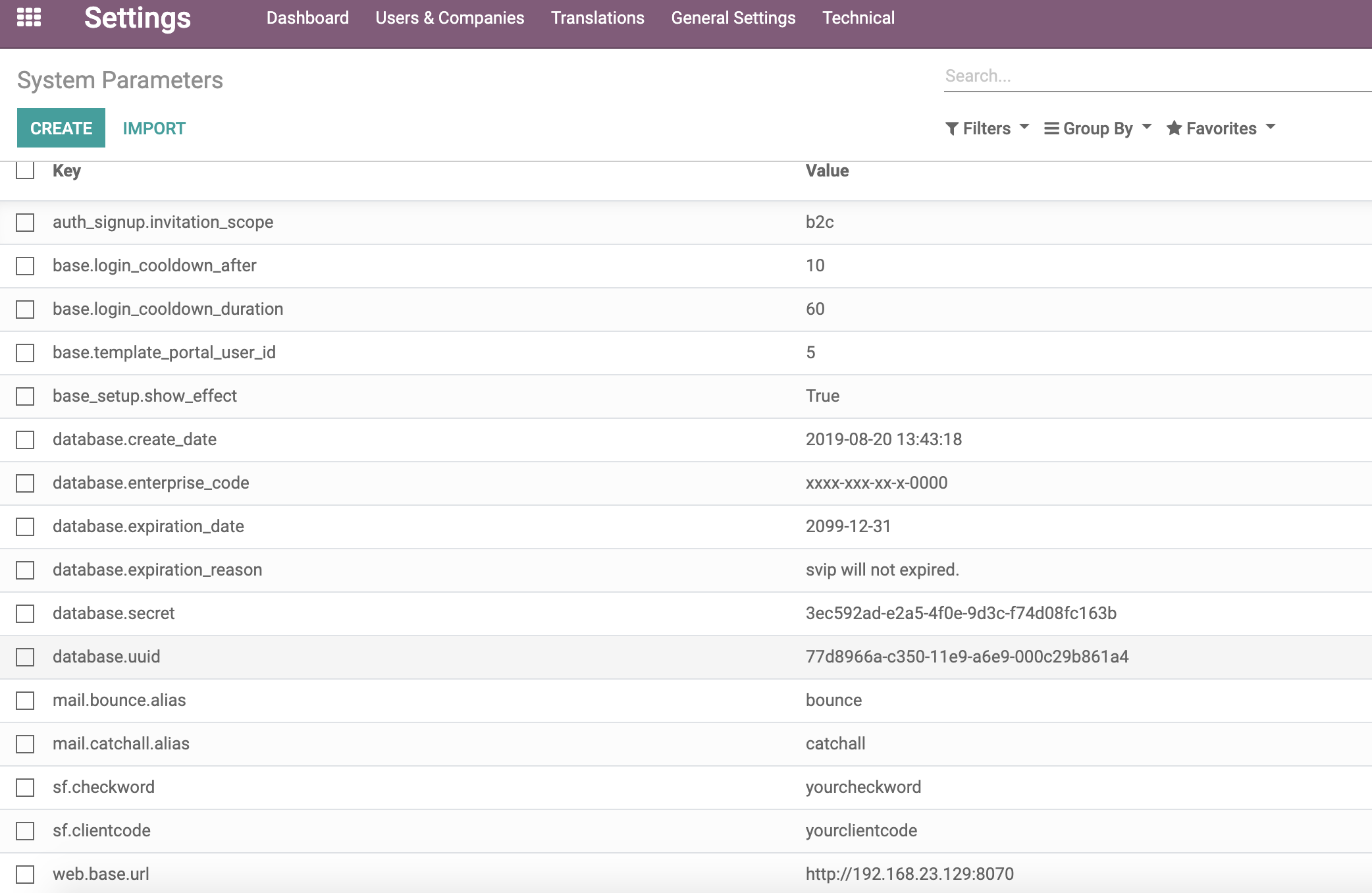Viewport: 1372px width, 893px height.
Task: Click the CREATE button
Action: (61, 127)
